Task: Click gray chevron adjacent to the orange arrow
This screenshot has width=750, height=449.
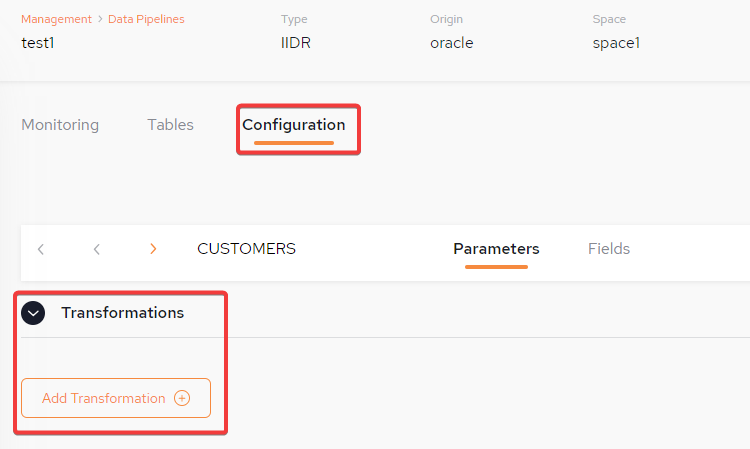Action: 97,249
